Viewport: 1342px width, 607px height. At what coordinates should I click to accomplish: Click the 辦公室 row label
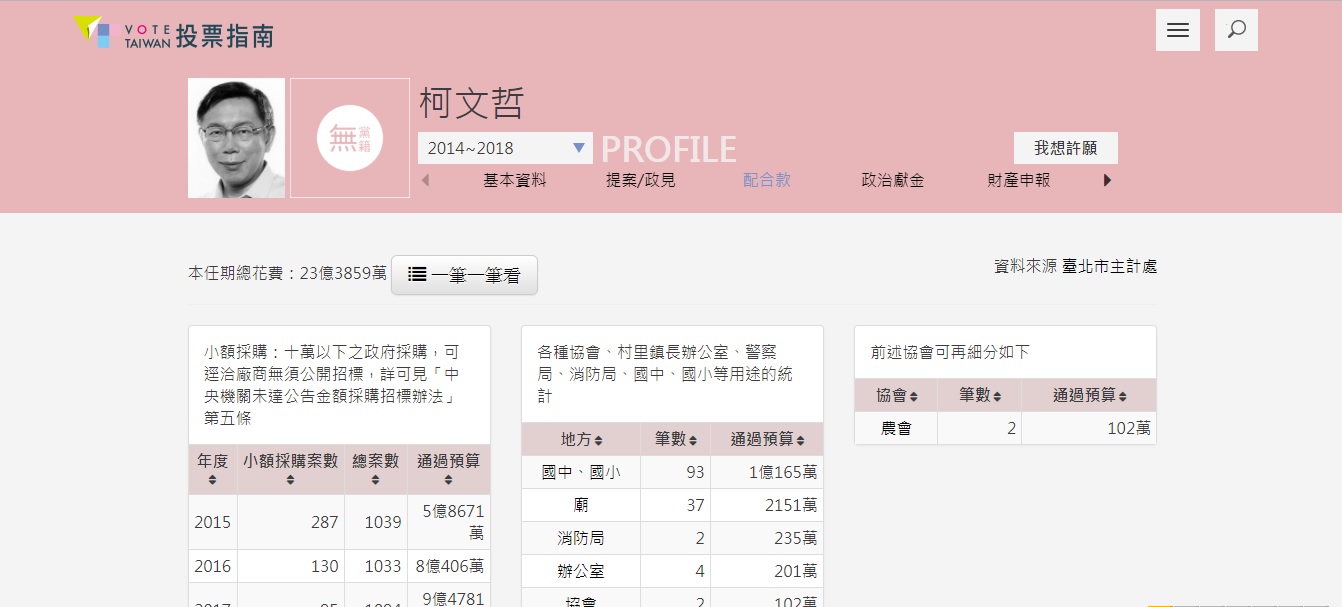point(581,571)
